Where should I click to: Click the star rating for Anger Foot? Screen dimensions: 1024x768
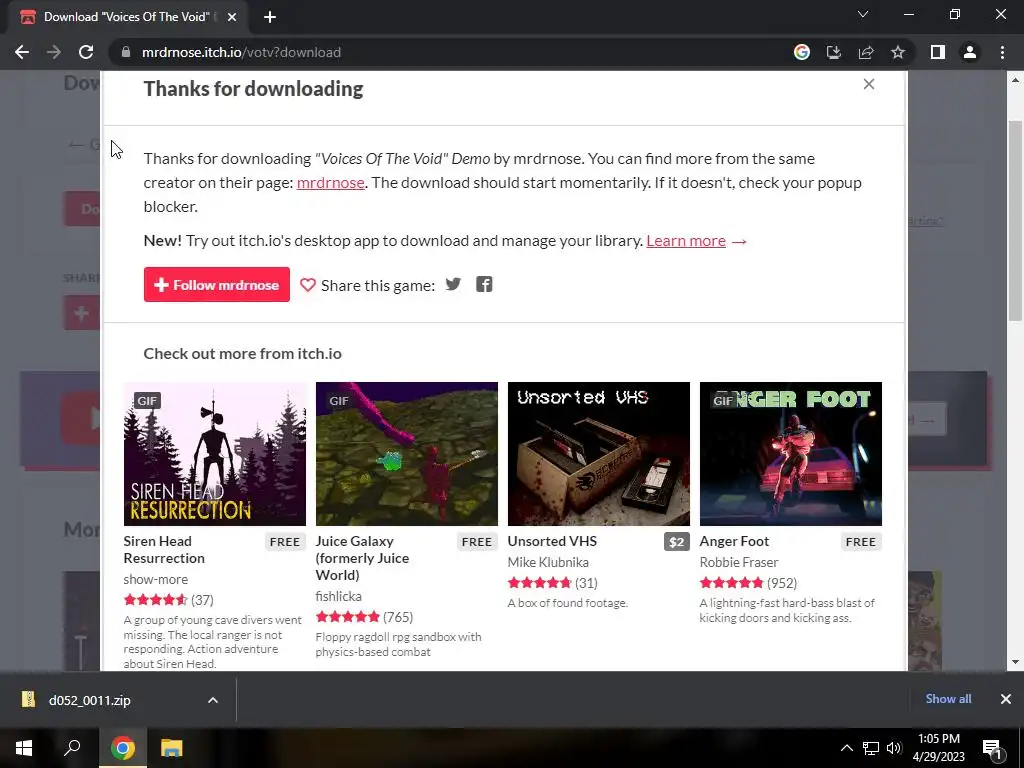pos(731,583)
